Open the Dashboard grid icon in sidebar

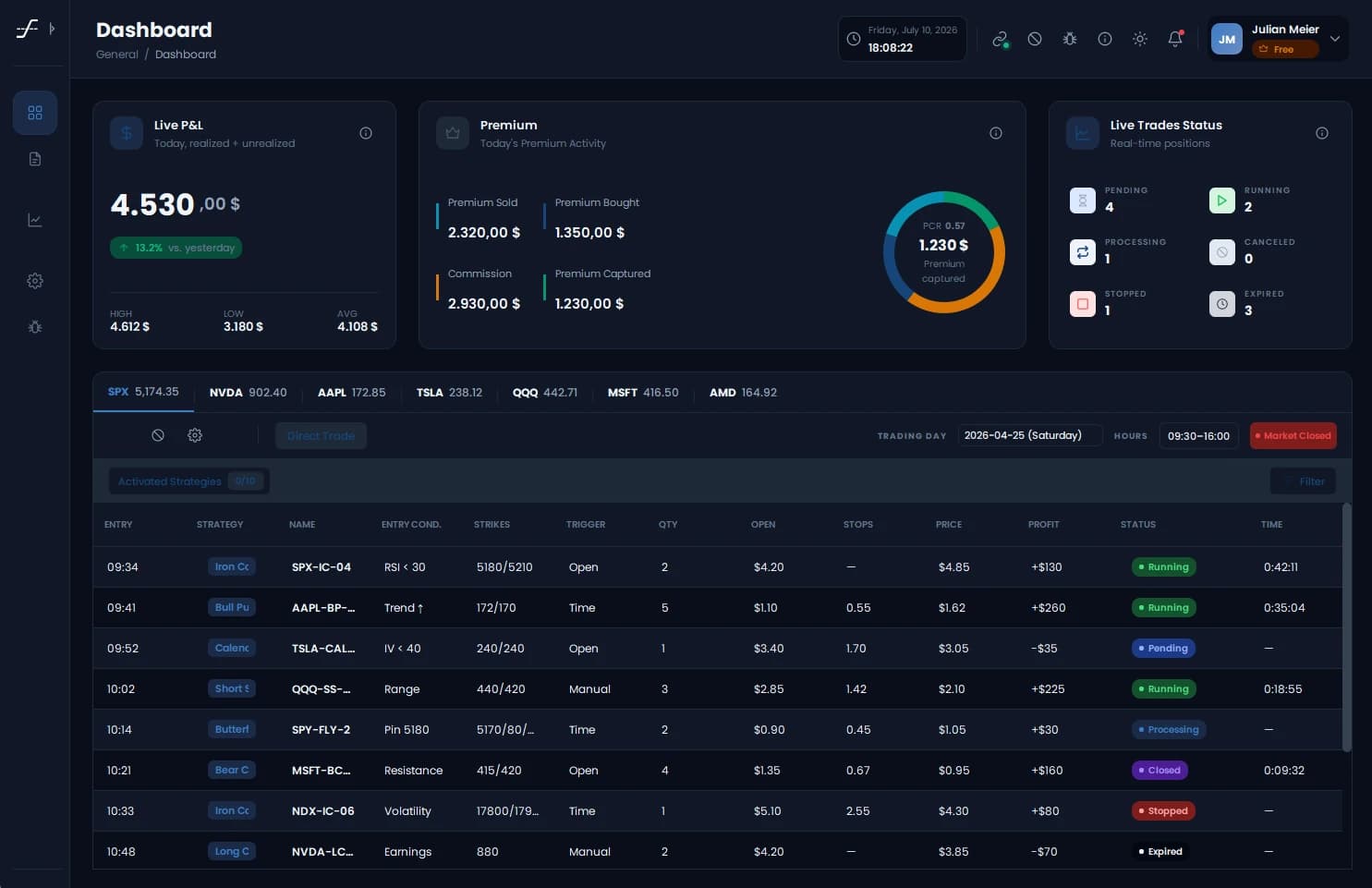[x=35, y=113]
